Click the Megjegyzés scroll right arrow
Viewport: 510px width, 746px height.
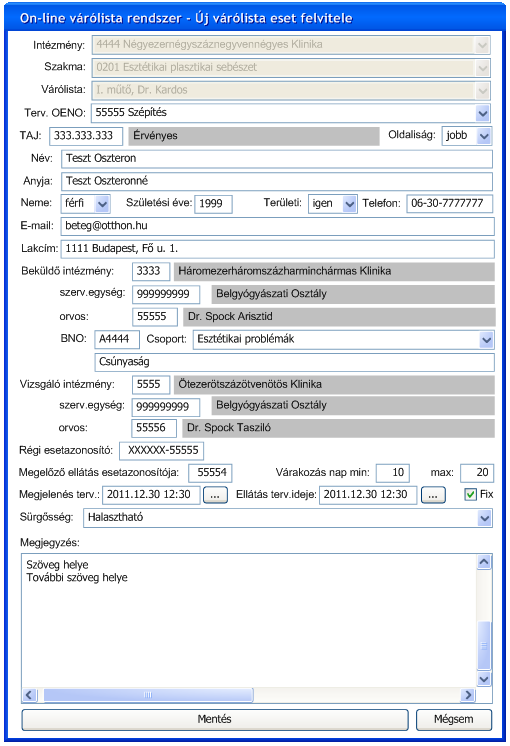(x=468, y=696)
